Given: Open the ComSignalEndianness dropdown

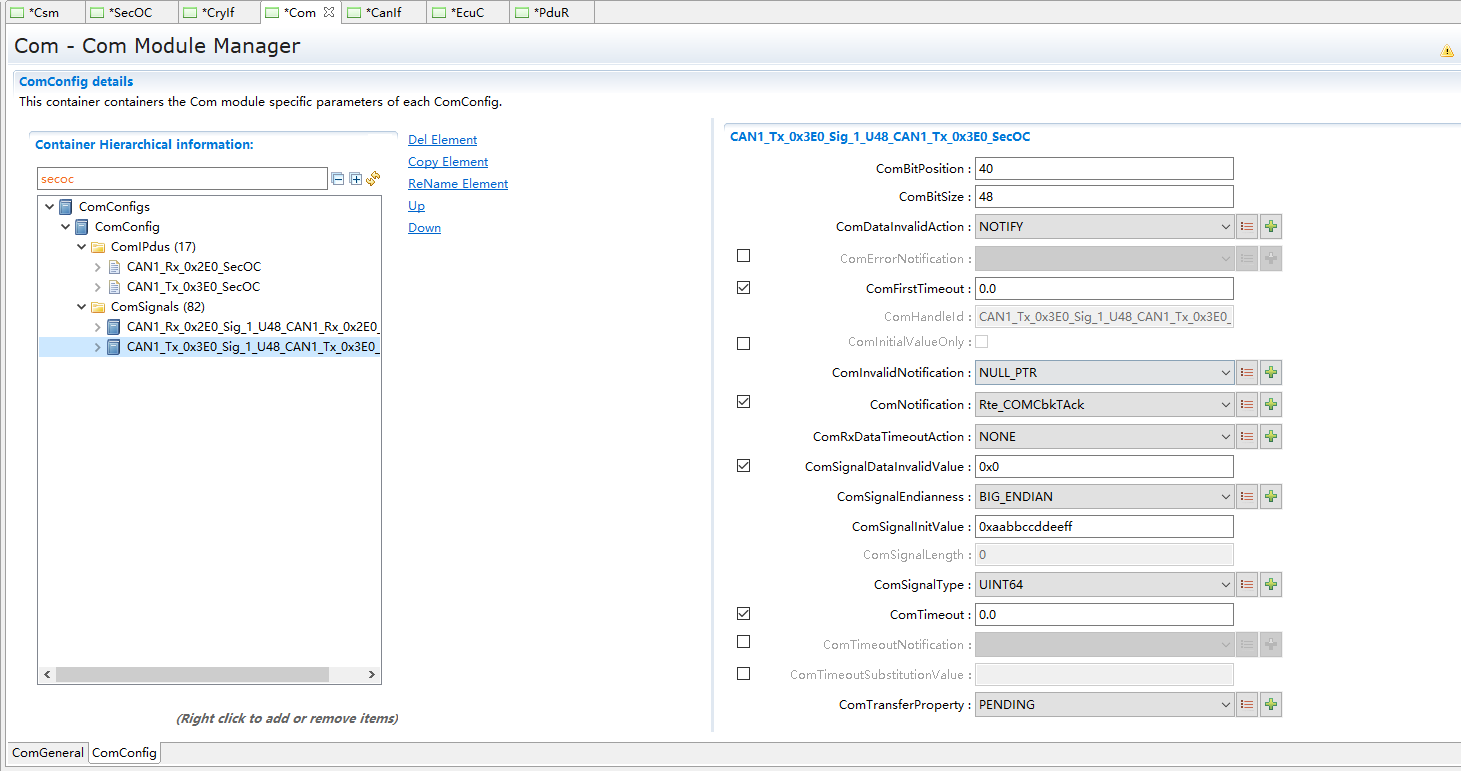Looking at the screenshot, I should click(1104, 497).
